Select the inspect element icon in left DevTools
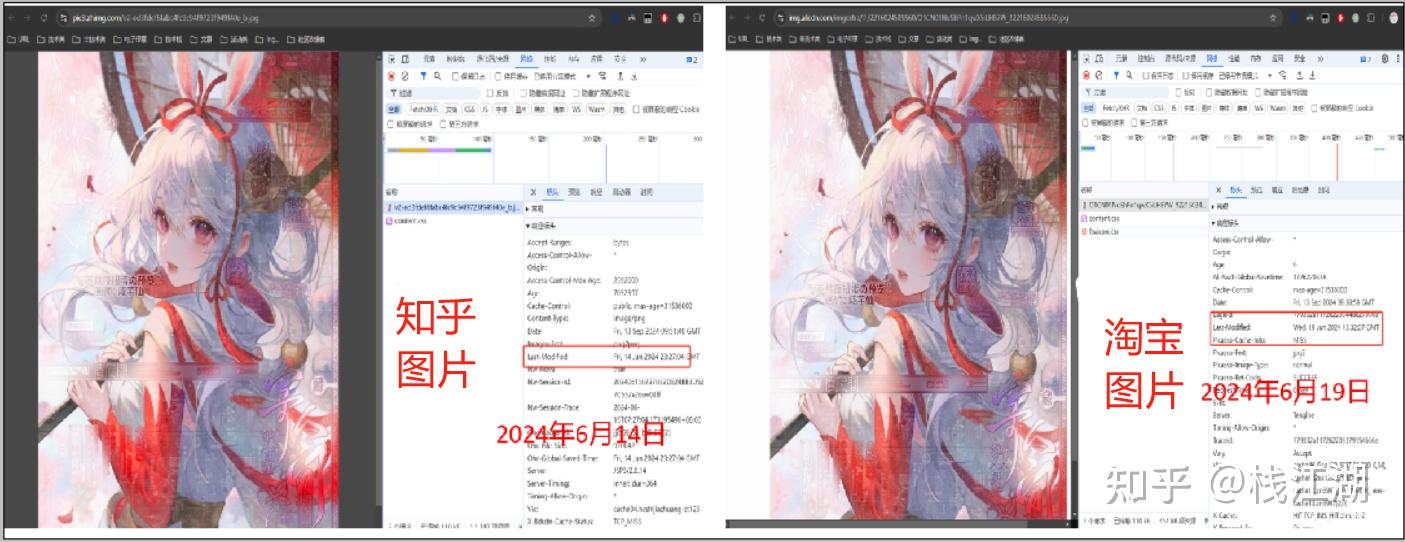The width and height of the screenshot is (1405, 542). click(391, 60)
